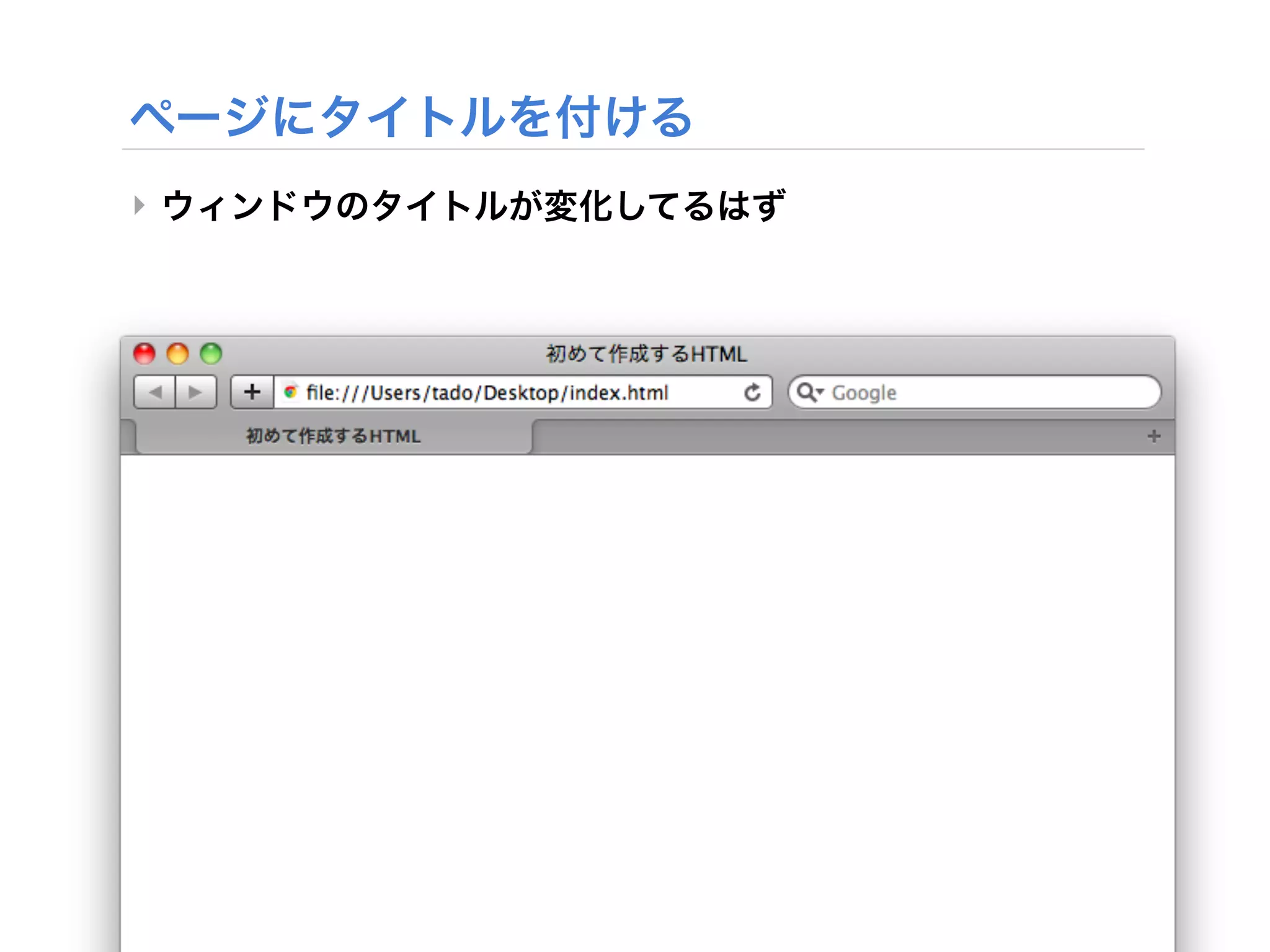Click the bullet disclosure triangle on slide
1270x952 pixels.
(x=139, y=205)
